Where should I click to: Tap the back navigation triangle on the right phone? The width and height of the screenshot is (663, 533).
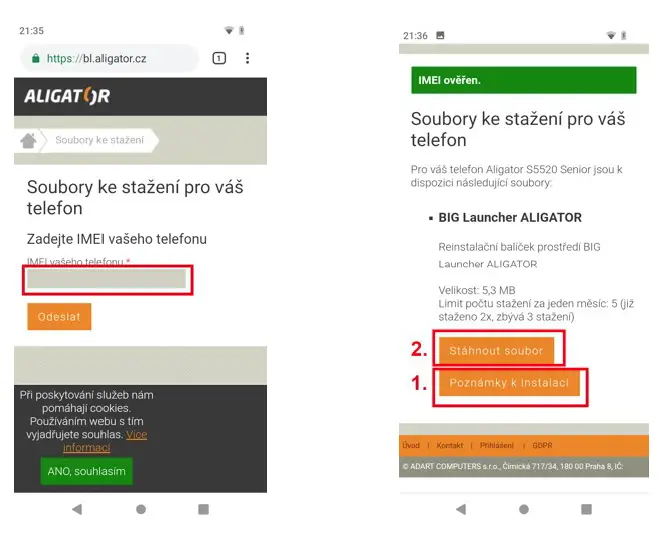coord(461,509)
